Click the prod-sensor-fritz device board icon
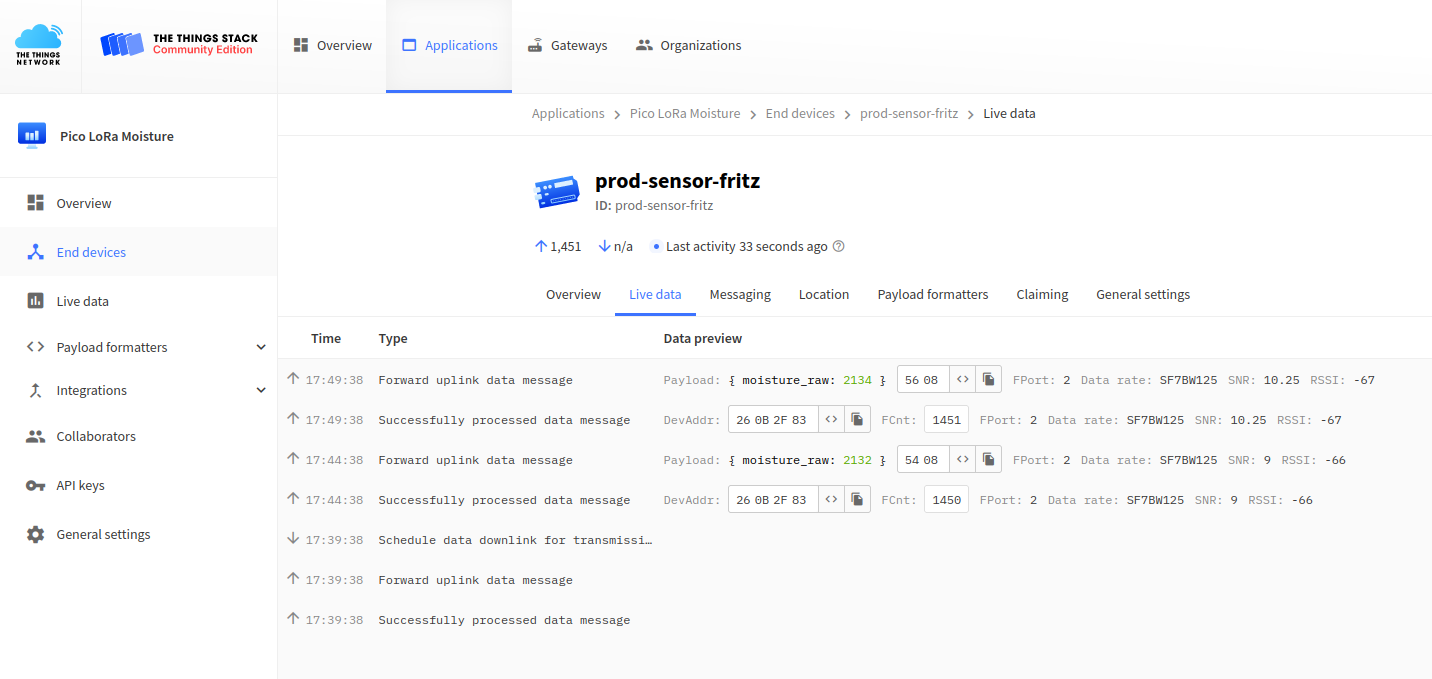 click(x=557, y=192)
